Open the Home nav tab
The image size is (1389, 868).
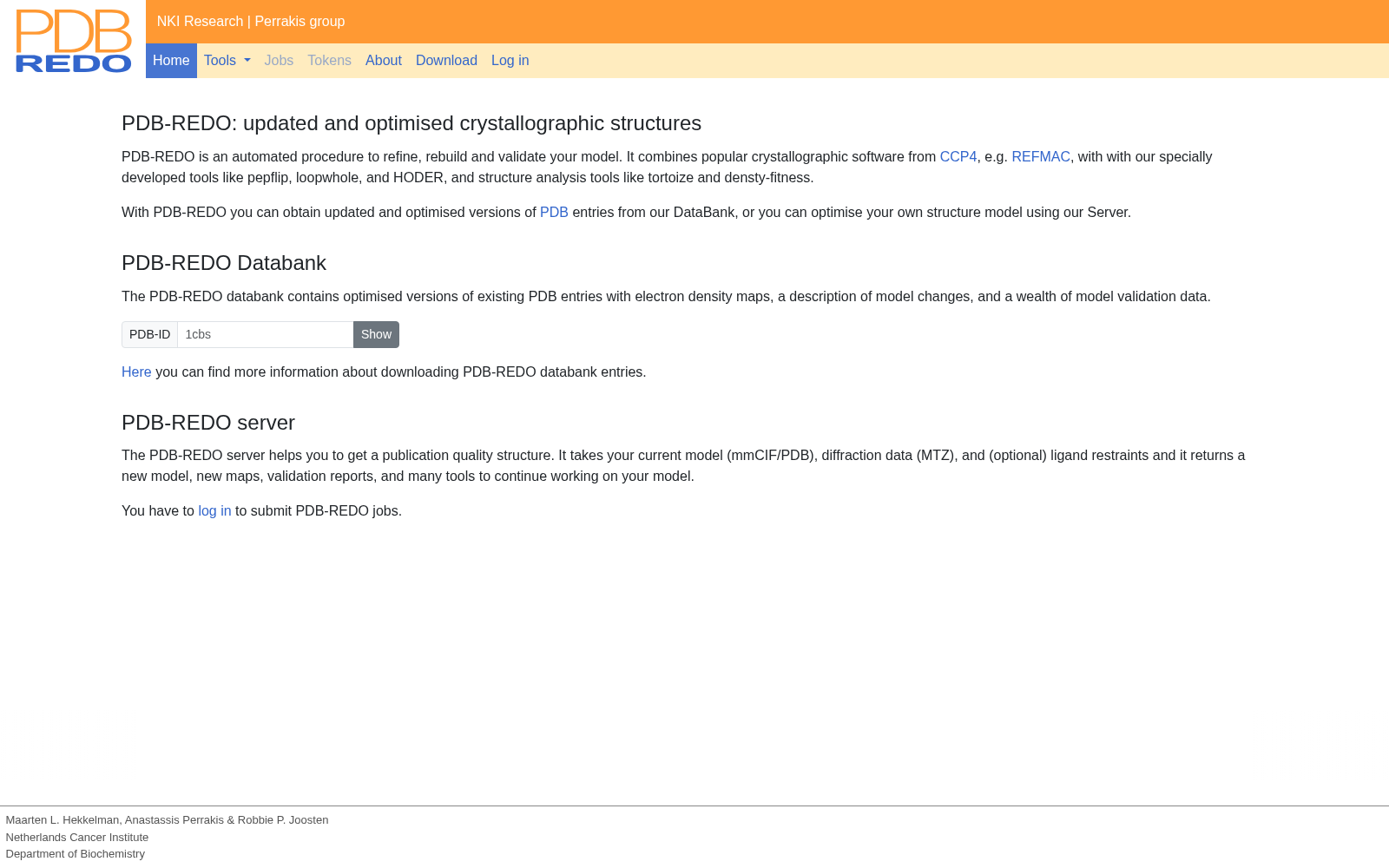(171, 61)
